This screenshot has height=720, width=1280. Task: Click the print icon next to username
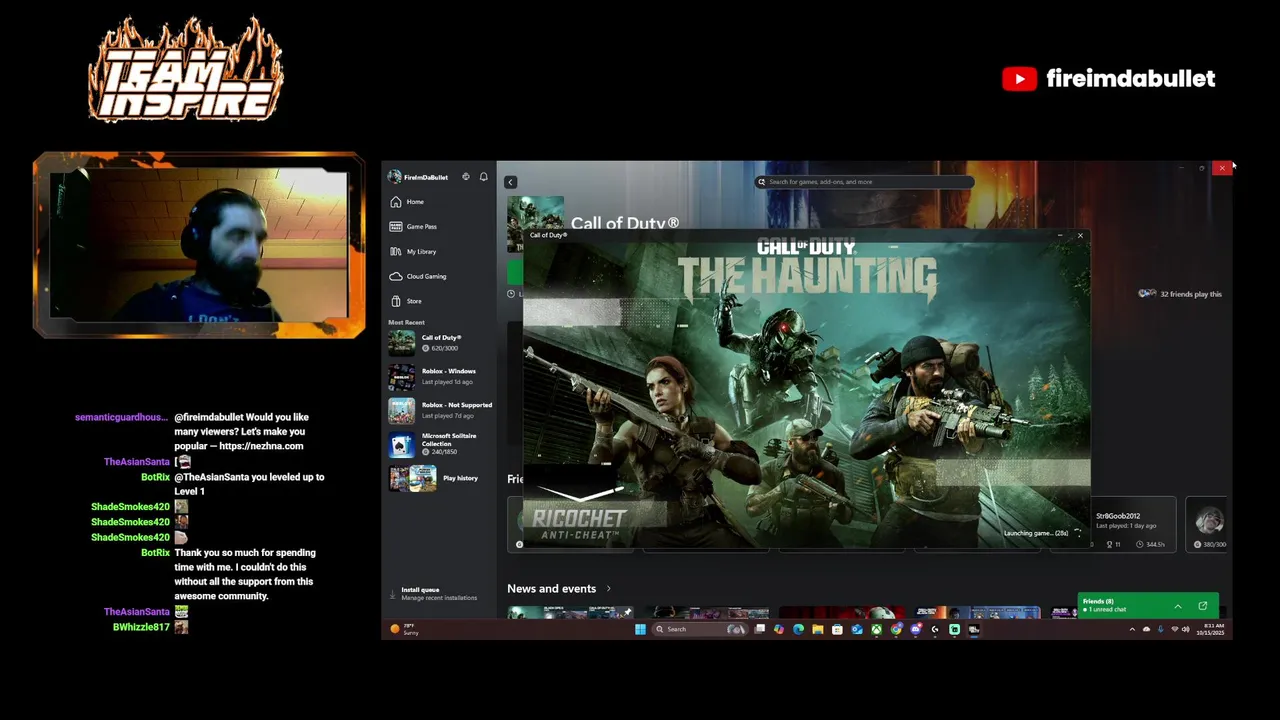(x=466, y=177)
